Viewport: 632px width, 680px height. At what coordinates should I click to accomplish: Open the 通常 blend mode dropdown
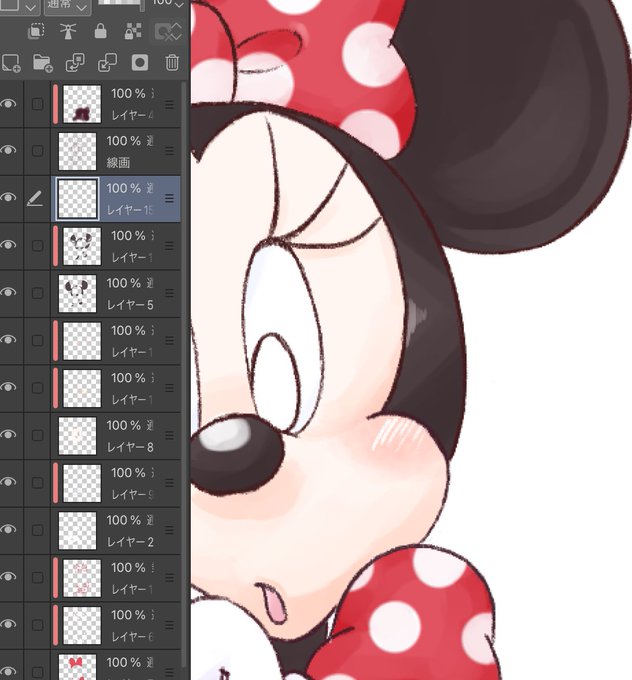tap(67, 6)
